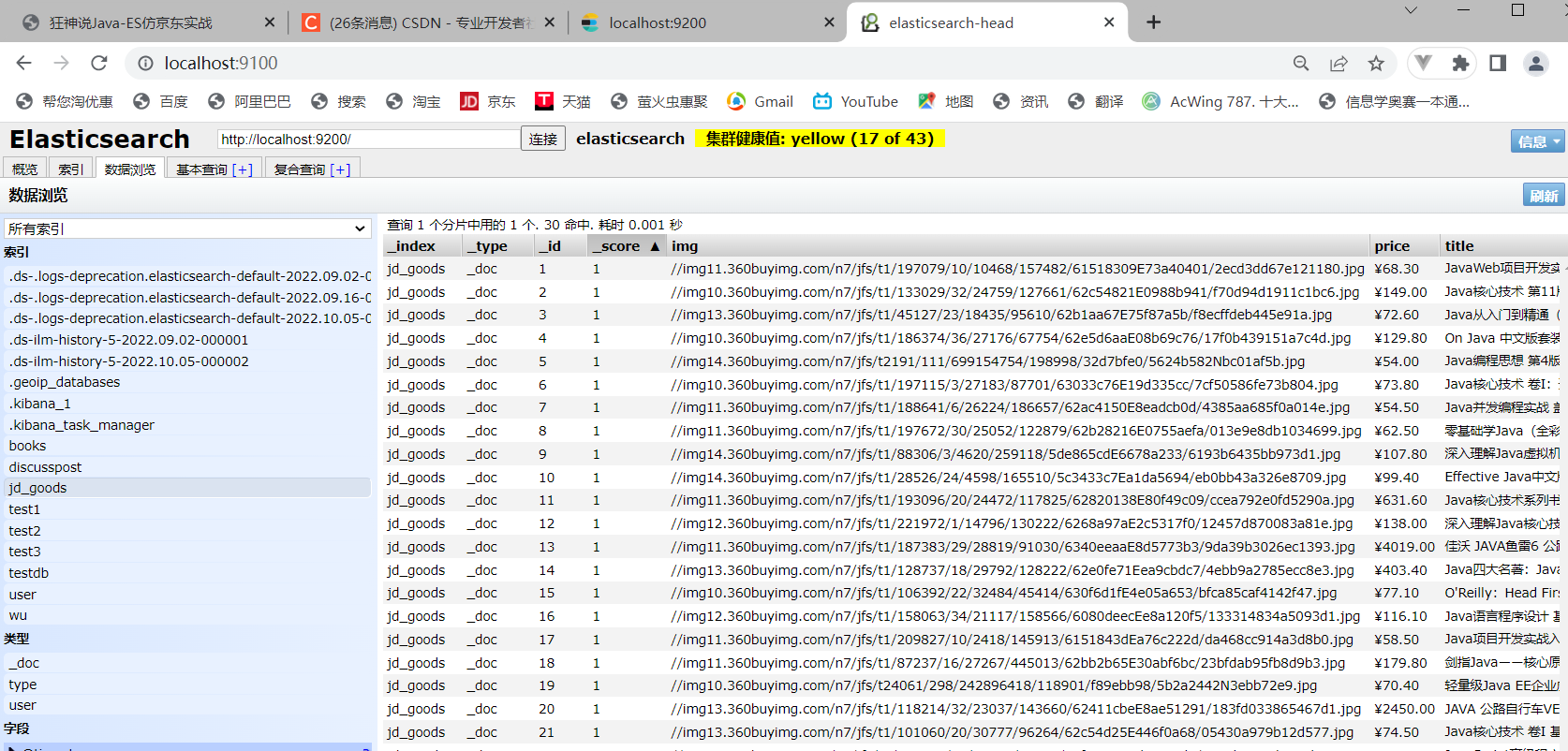Open the profile avatar icon
The image size is (1568, 751).
(x=1536, y=63)
